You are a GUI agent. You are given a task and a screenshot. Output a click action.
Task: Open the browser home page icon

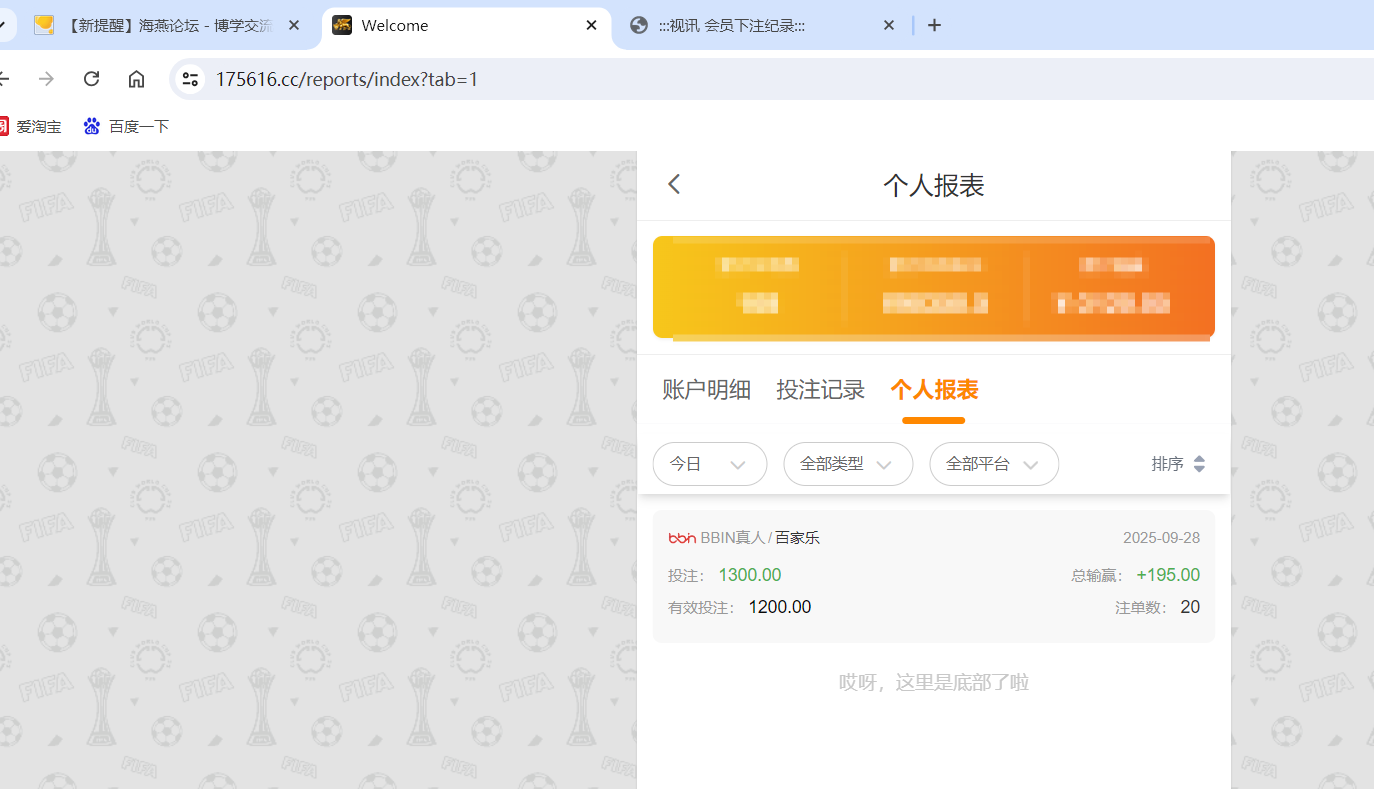pos(136,78)
